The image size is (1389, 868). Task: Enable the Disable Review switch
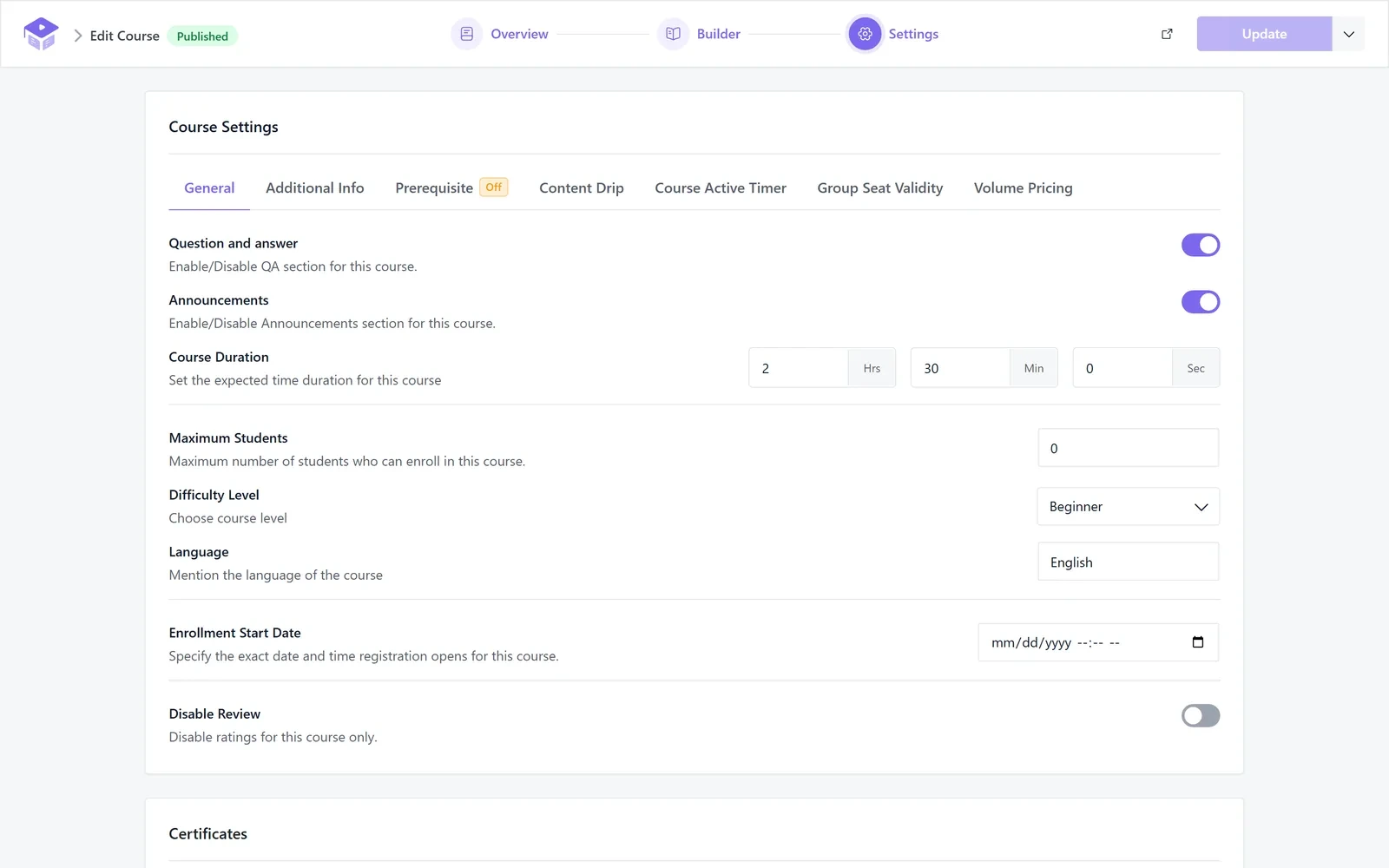tap(1201, 715)
